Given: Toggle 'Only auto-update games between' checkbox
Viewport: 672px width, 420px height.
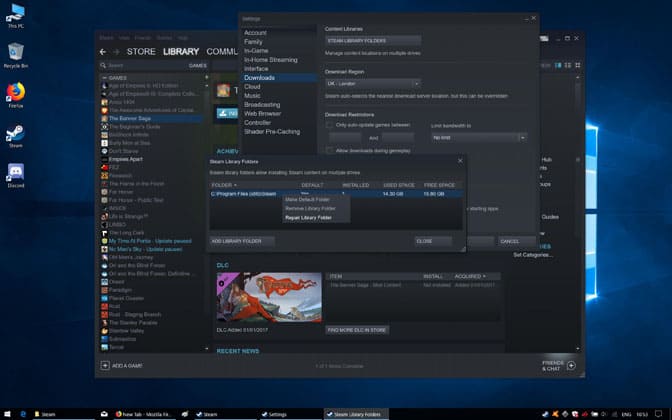Looking at the screenshot, I should click(x=329, y=125).
